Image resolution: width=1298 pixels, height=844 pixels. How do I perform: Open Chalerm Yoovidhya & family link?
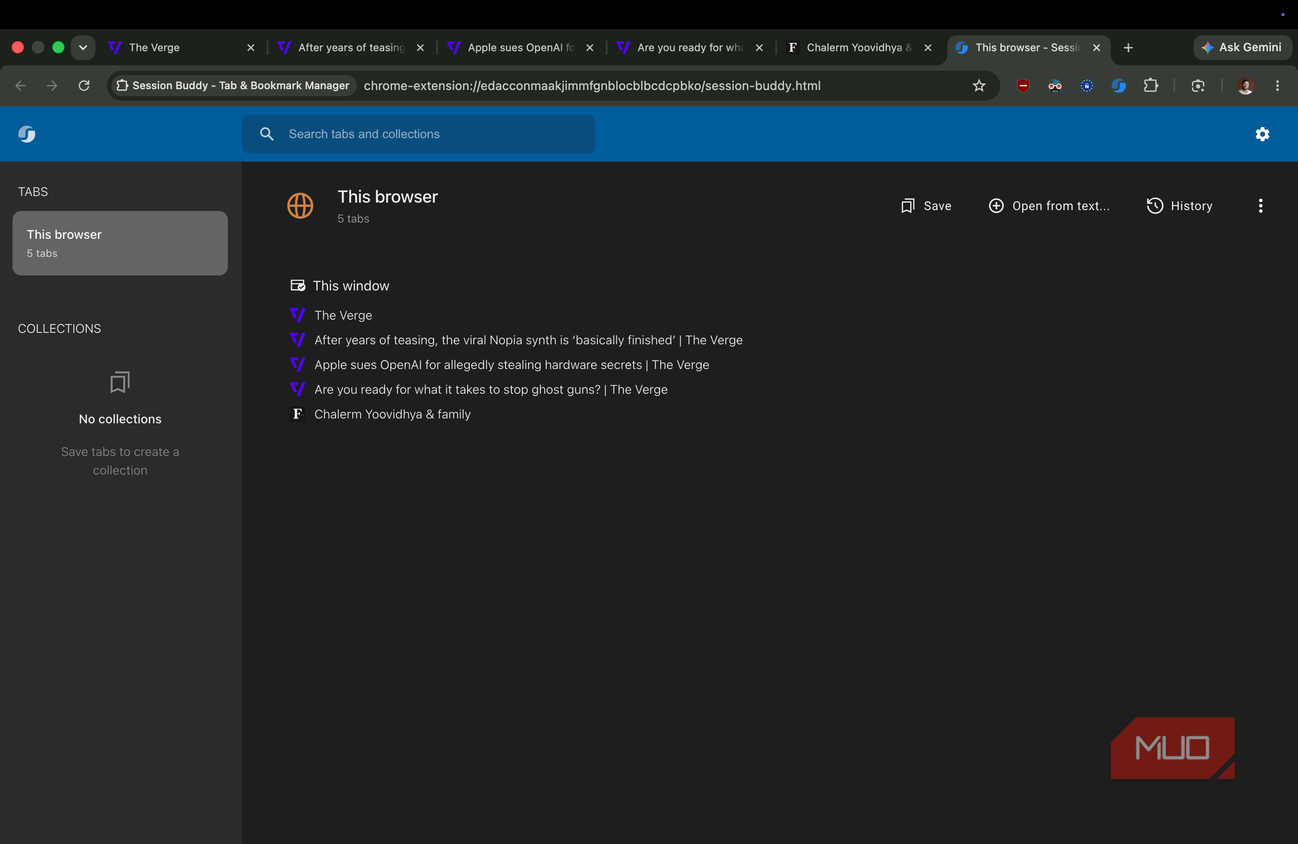(392, 414)
